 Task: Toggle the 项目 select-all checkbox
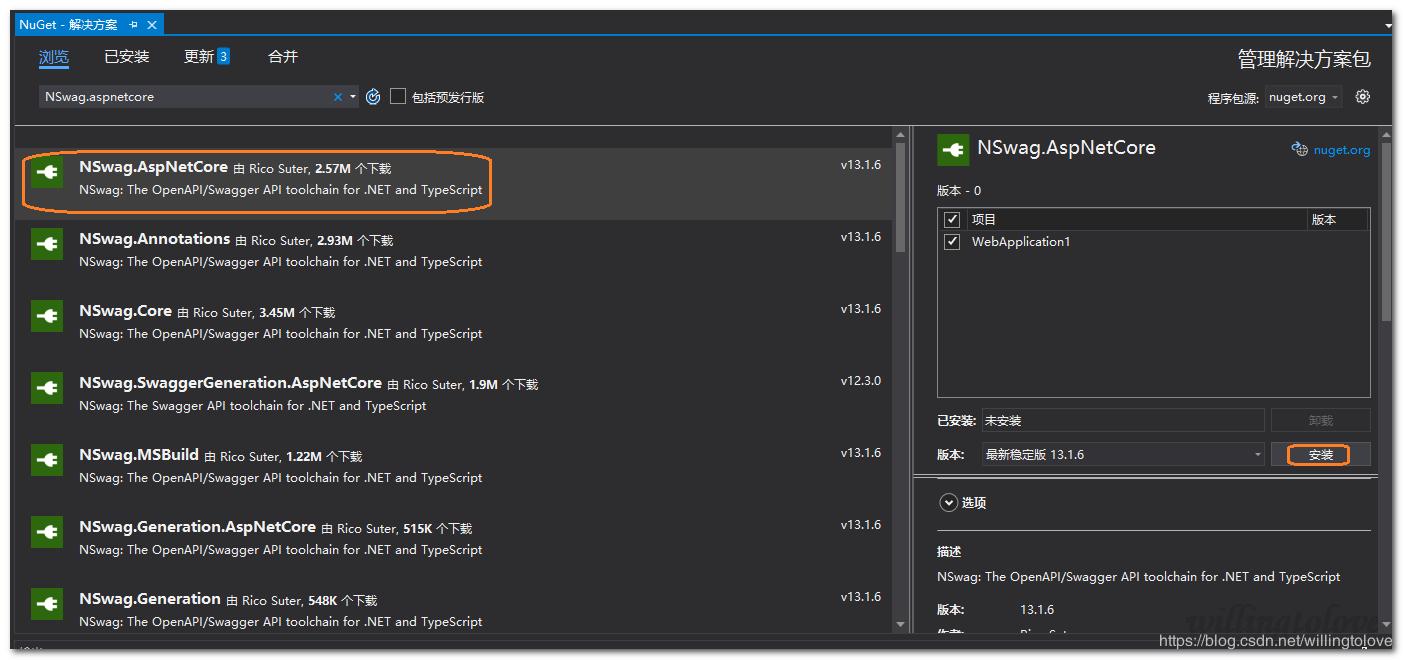952,220
